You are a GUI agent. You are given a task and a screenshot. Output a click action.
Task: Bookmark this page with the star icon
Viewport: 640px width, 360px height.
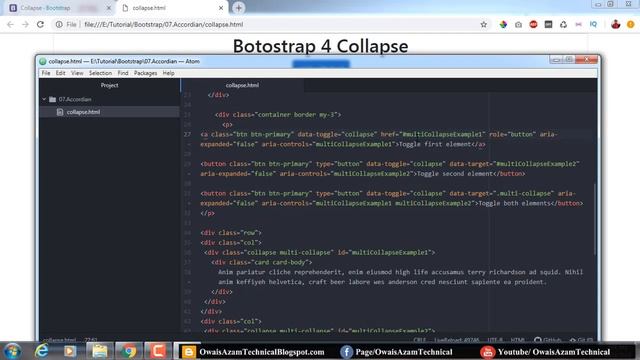pyautogui.click(x=484, y=24)
